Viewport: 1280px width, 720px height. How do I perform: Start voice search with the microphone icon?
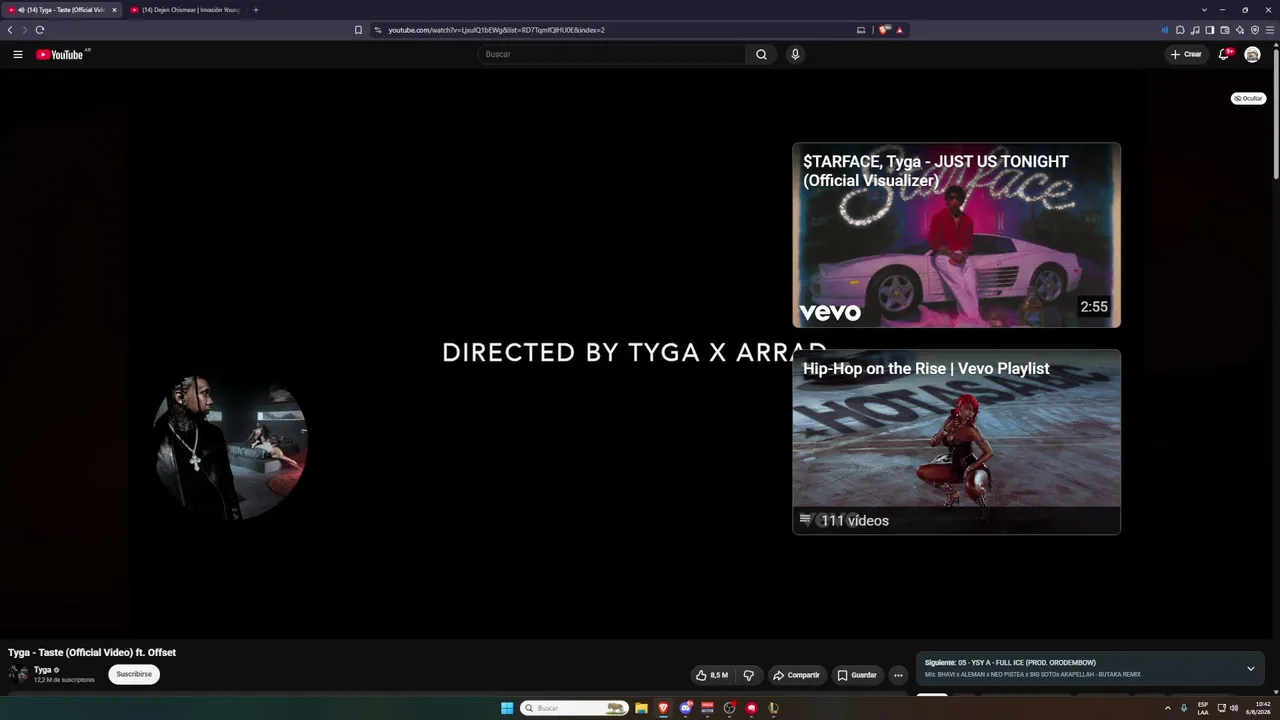click(795, 54)
